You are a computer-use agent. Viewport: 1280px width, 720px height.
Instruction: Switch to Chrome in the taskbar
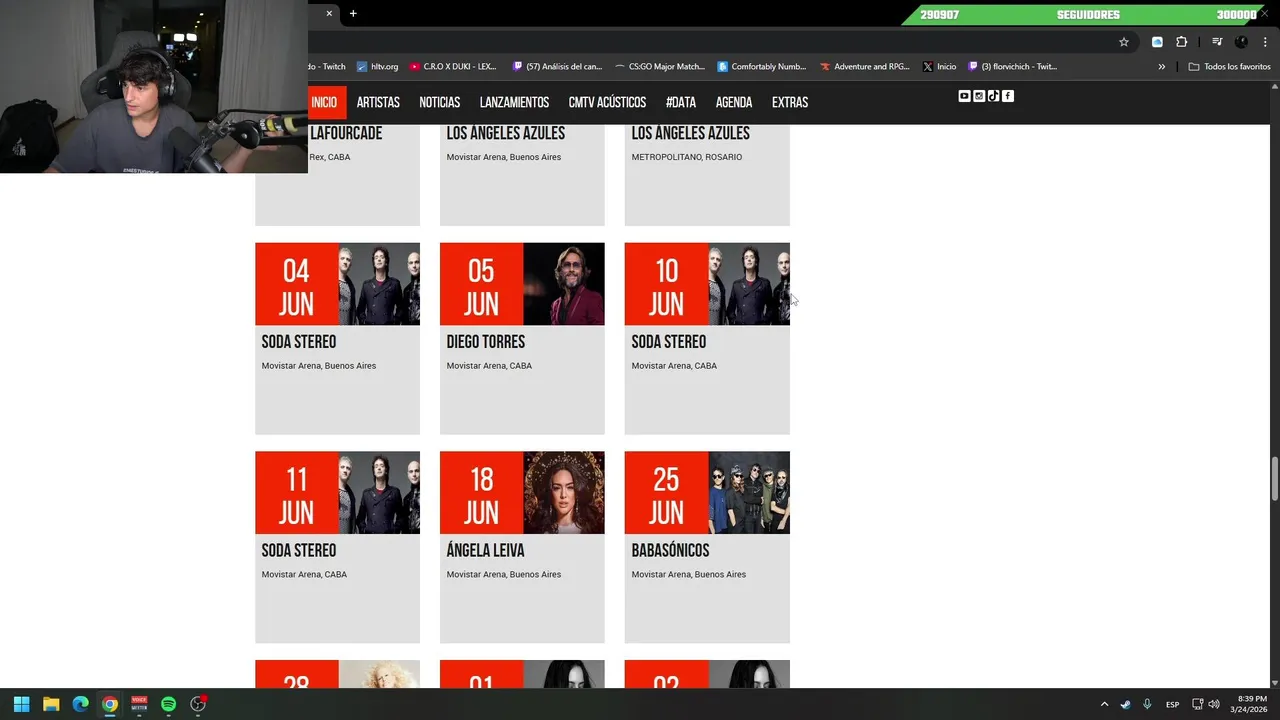pyautogui.click(x=110, y=704)
